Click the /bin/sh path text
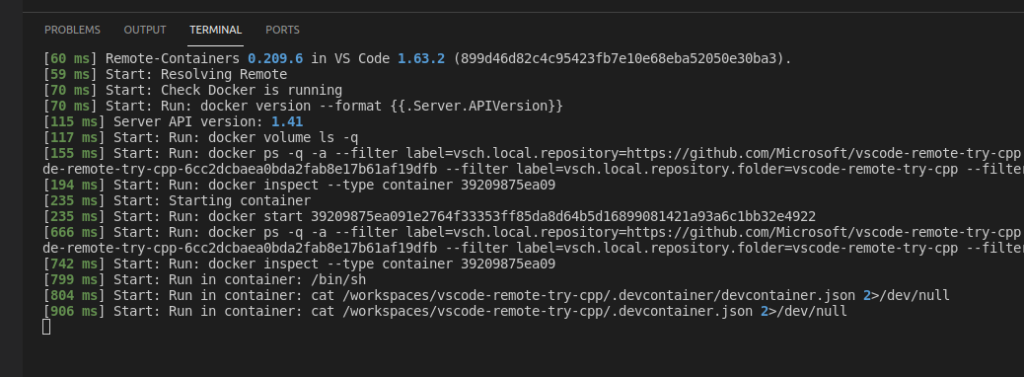The image size is (1024, 377). click(x=339, y=280)
